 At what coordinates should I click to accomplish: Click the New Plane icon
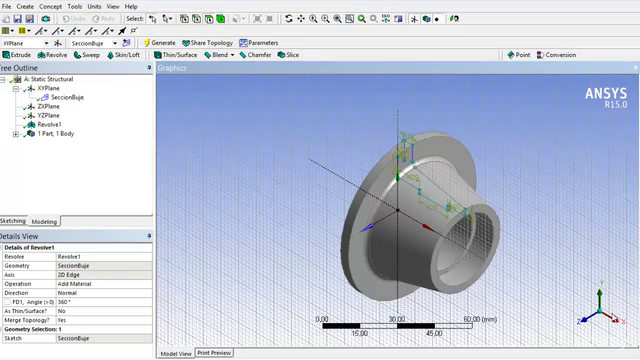(58, 43)
